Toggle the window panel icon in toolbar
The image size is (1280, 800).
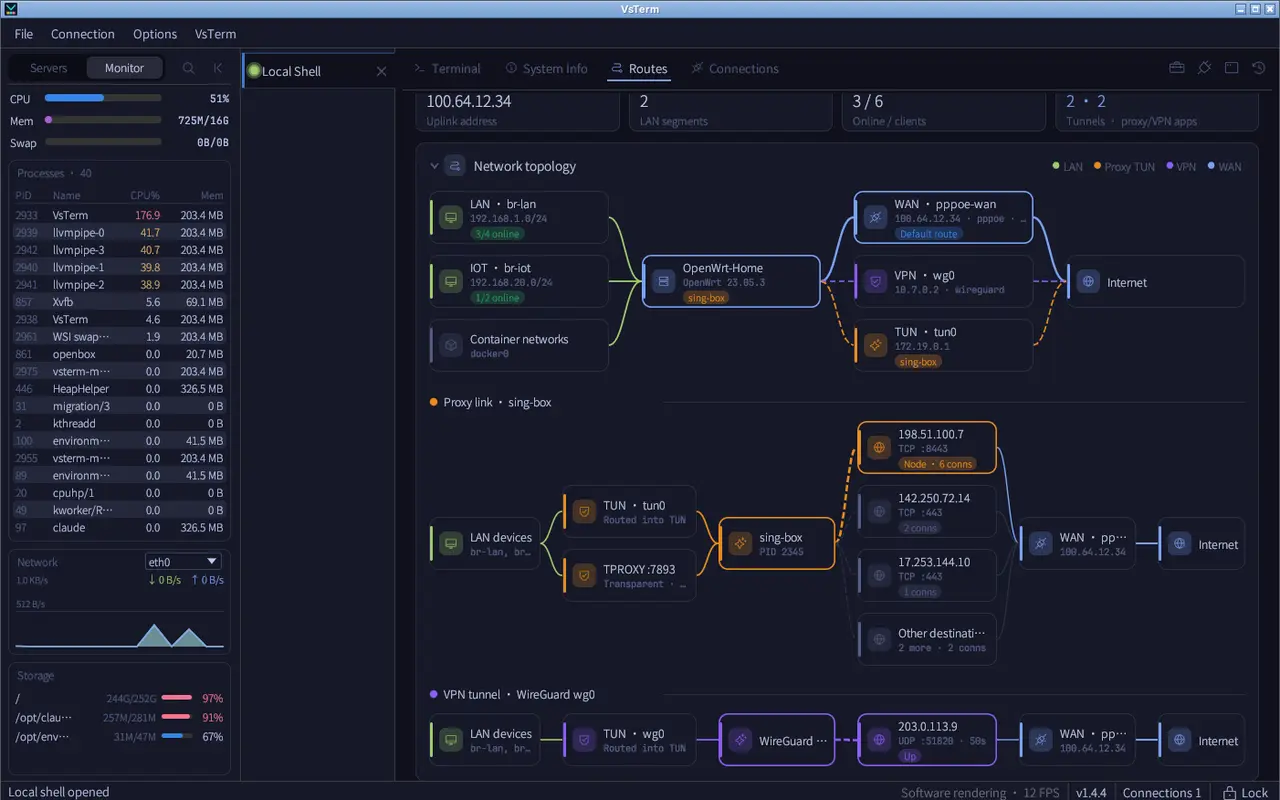tap(1232, 68)
